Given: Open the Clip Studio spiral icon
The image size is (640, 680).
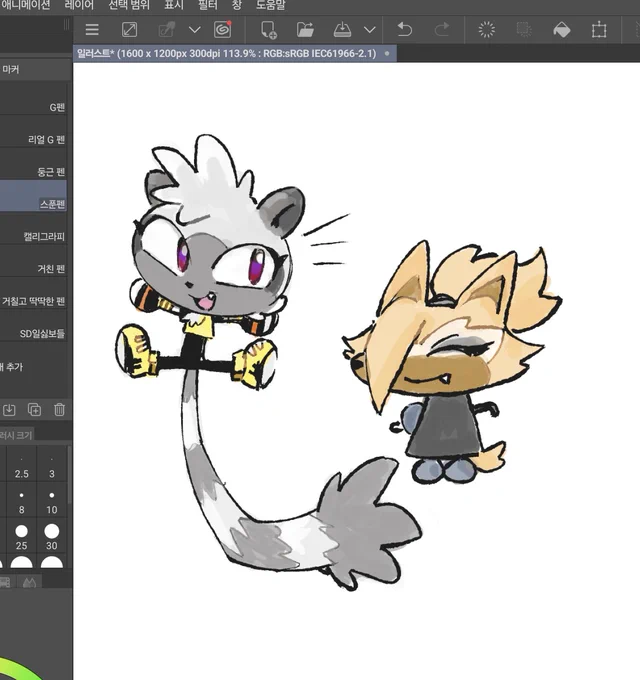Looking at the screenshot, I should click(223, 29).
